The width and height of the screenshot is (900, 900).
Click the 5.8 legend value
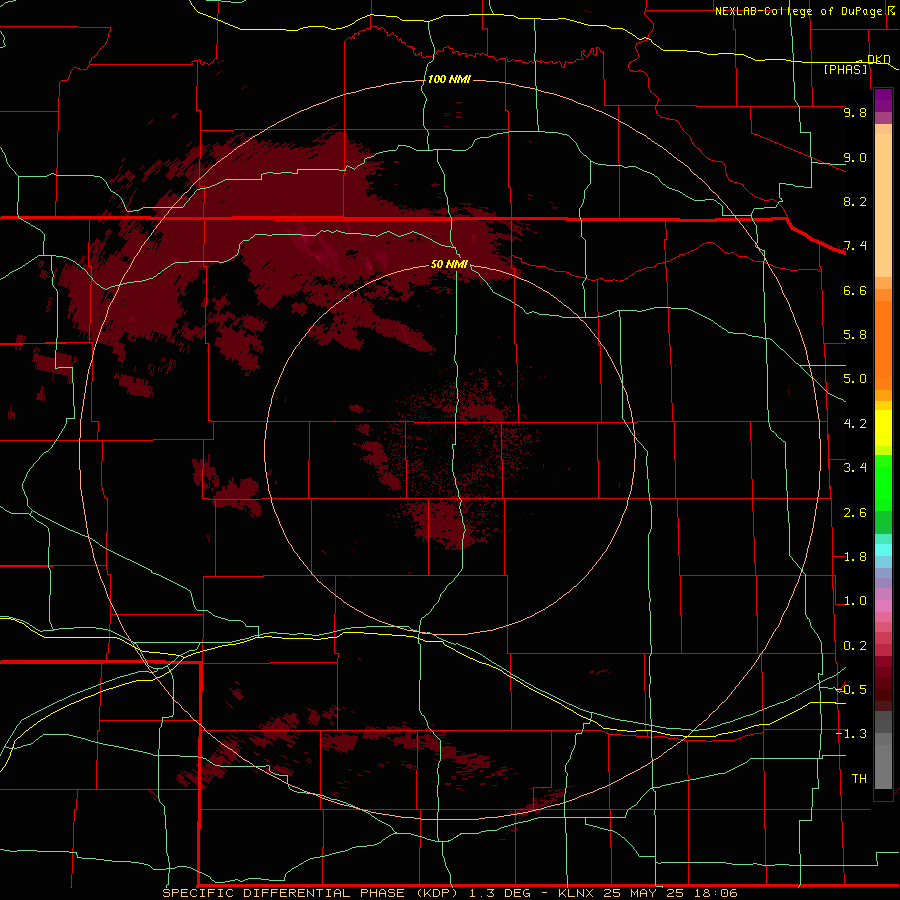[855, 335]
